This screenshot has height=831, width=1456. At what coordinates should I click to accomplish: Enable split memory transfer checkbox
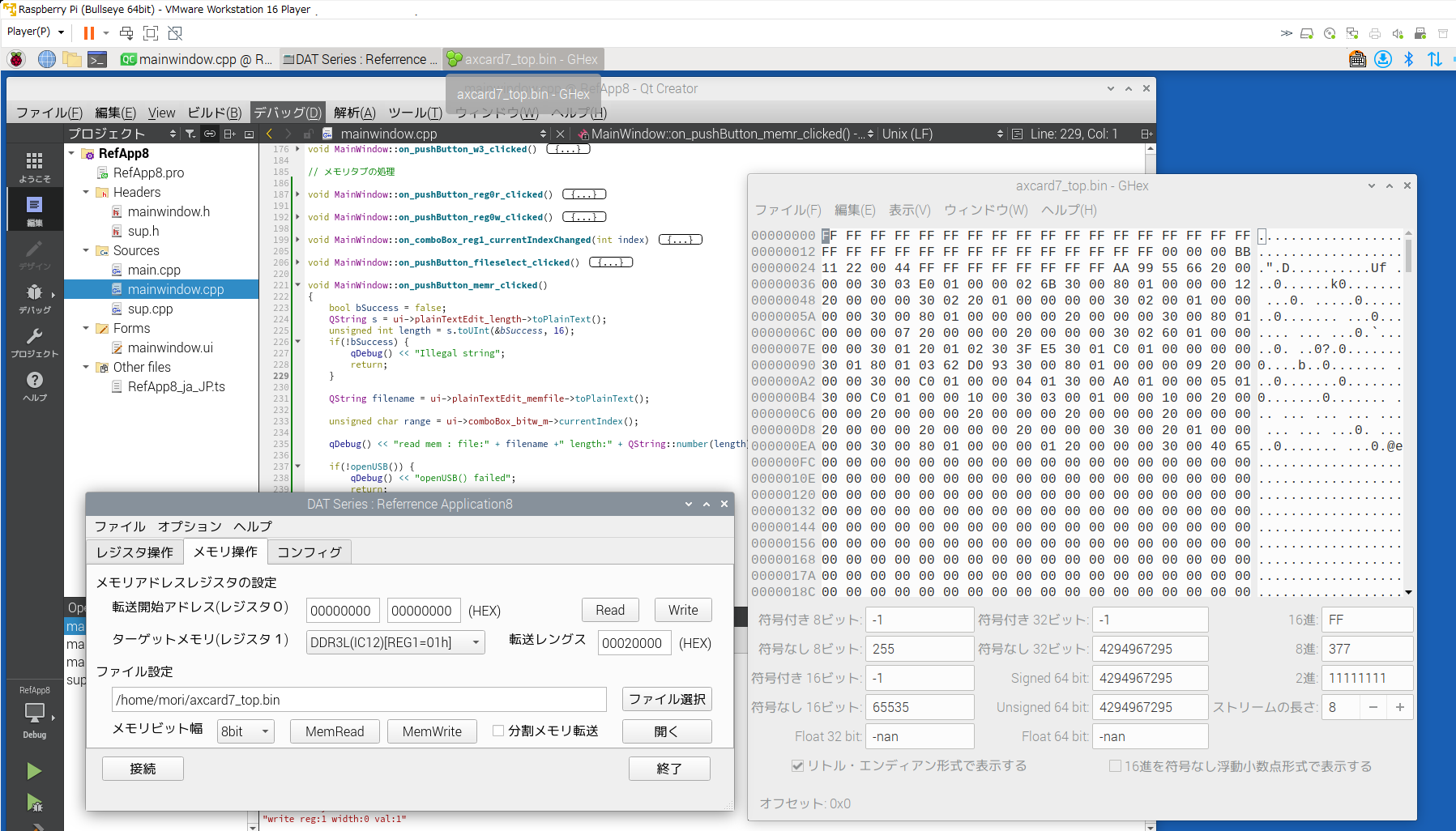(498, 731)
